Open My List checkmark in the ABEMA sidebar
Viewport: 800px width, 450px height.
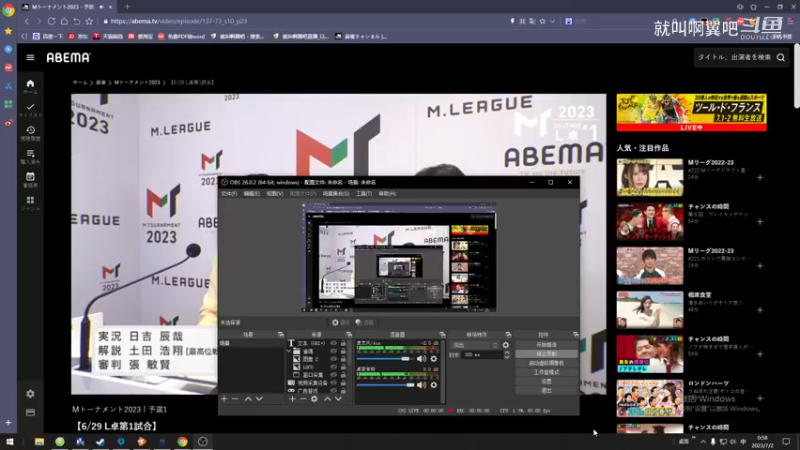point(30,110)
